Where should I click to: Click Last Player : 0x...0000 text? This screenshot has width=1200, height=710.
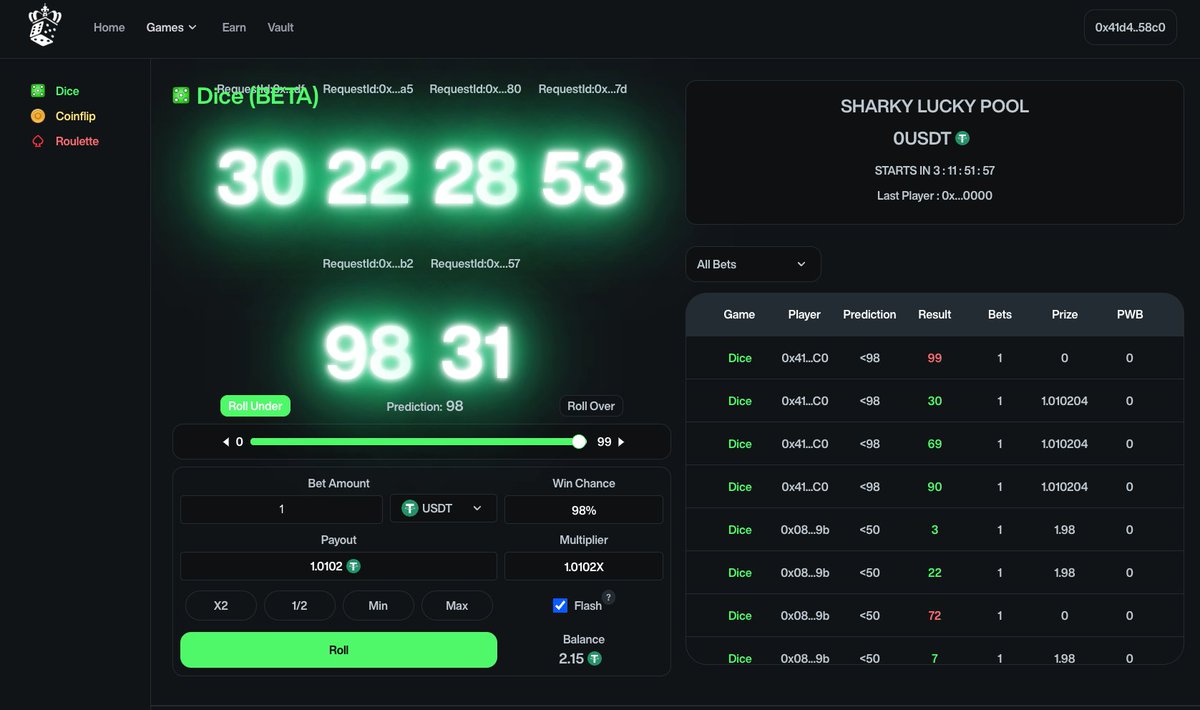click(934, 196)
